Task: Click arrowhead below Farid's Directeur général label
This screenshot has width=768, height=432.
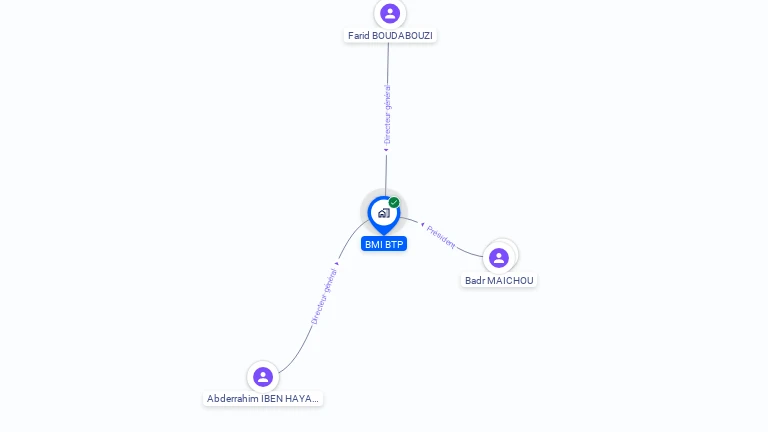Action: click(386, 150)
